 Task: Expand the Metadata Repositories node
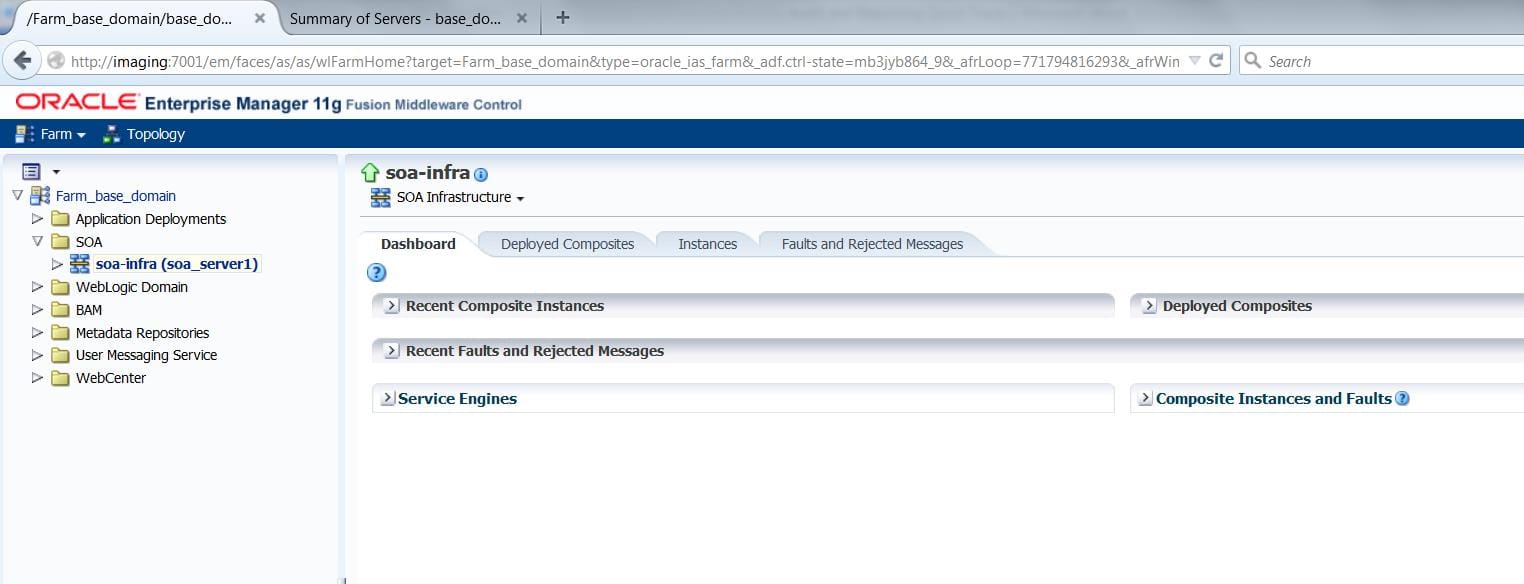(37, 332)
